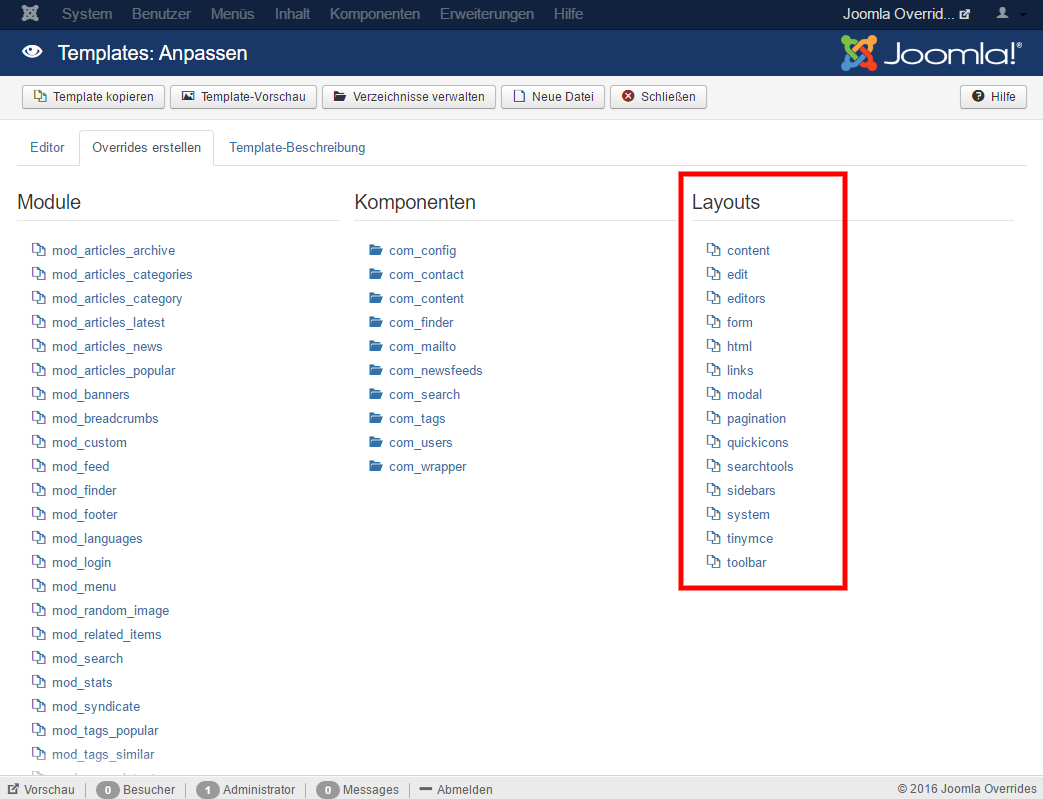Switch to the Editor tab
Screen dimensions: 1043x799
47,147
